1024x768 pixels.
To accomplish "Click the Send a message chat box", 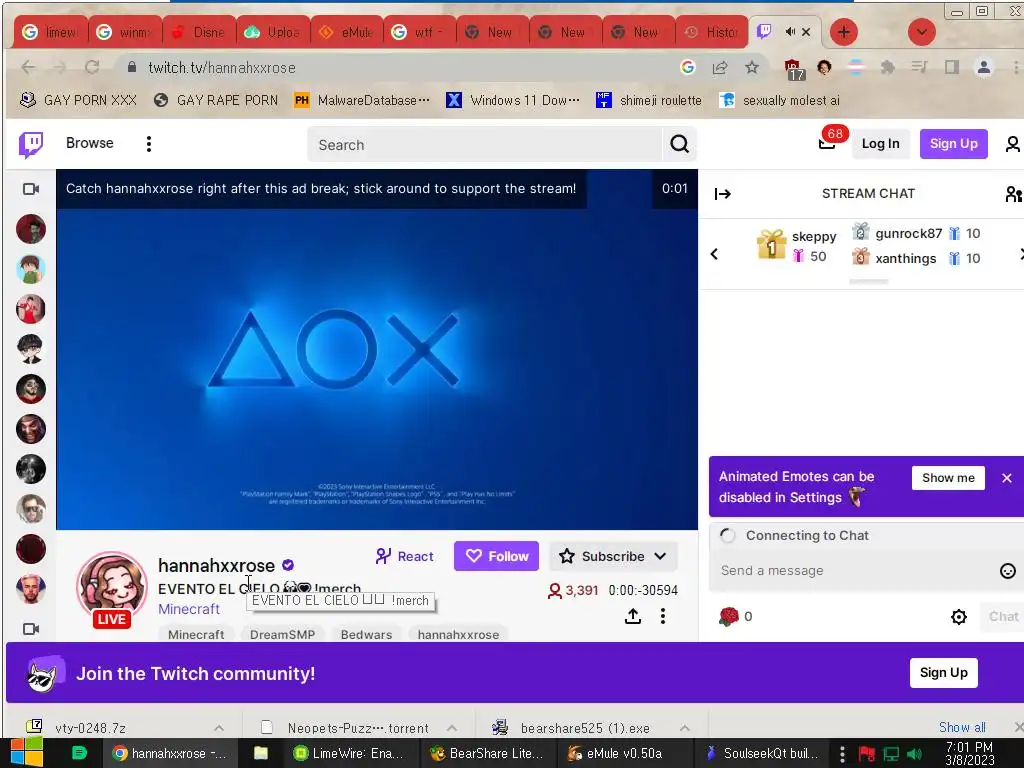I will pyautogui.click(x=856, y=571).
